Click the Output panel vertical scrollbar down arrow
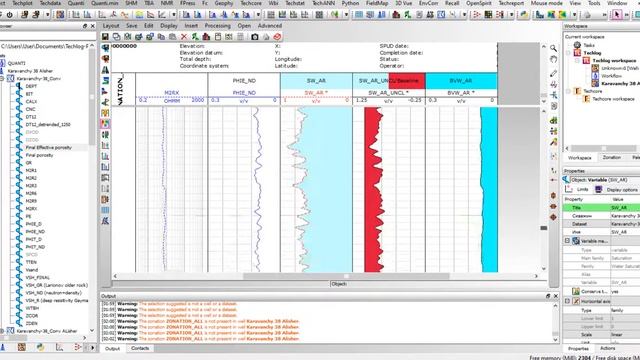The image size is (640, 360). click(x=556, y=339)
